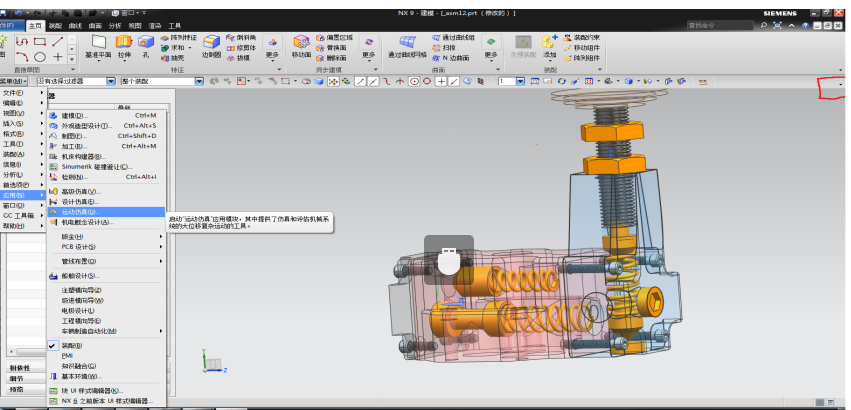
Task: Activate the 拉伸 extrude tool
Action: [x=124, y=47]
